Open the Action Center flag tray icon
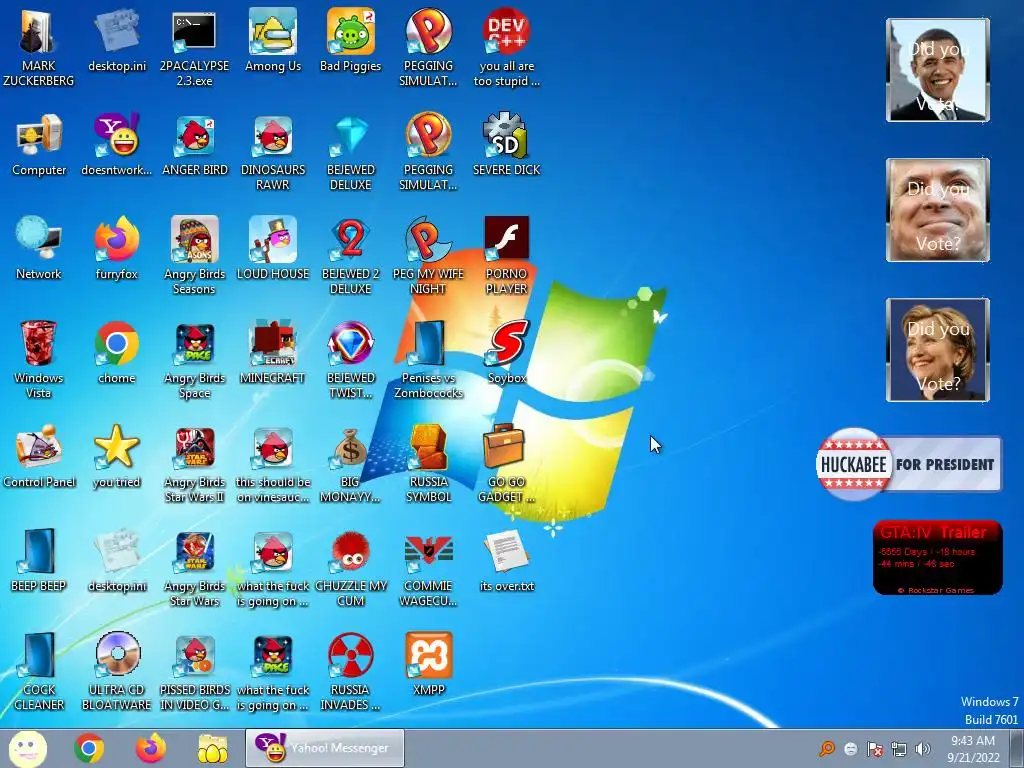This screenshot has width=1024, height=768. tap(874, 749)
